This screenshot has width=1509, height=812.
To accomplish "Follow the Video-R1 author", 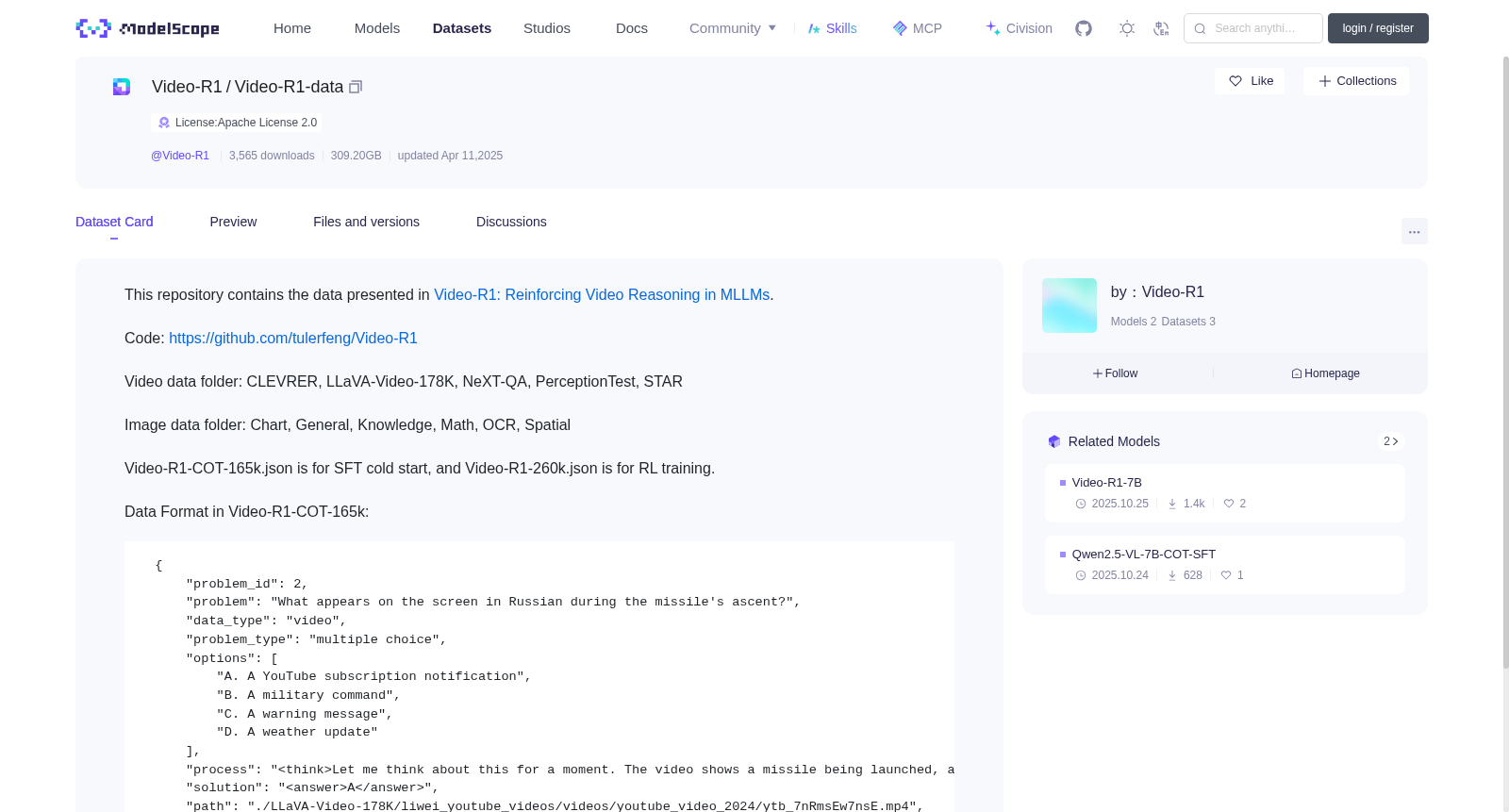I will [1116, 373].
